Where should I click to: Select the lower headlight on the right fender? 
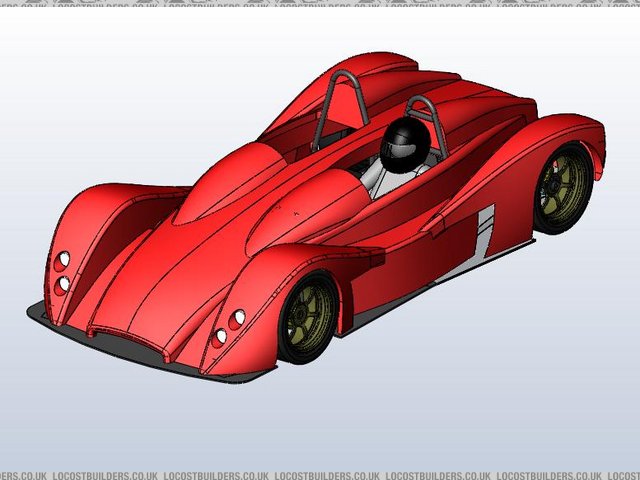[220, 336]
